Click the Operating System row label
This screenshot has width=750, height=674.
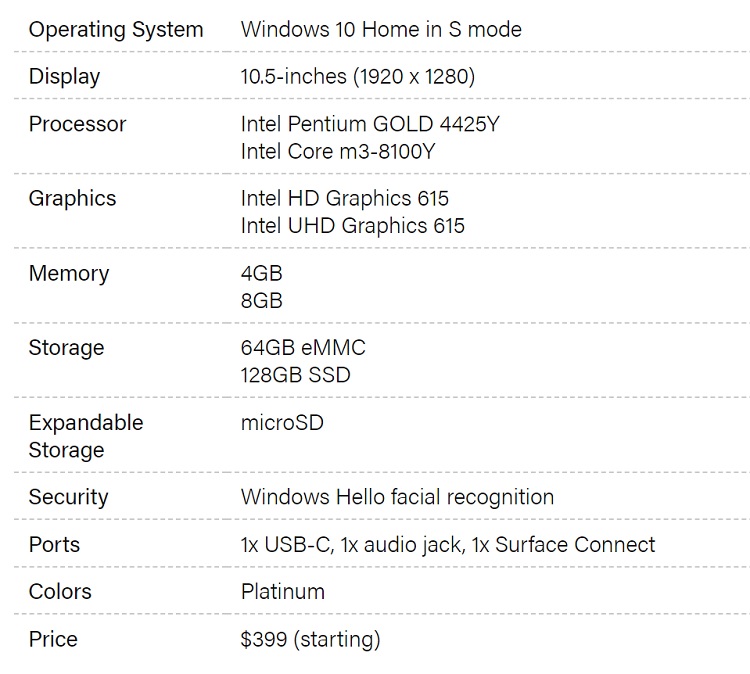point(116,30)
